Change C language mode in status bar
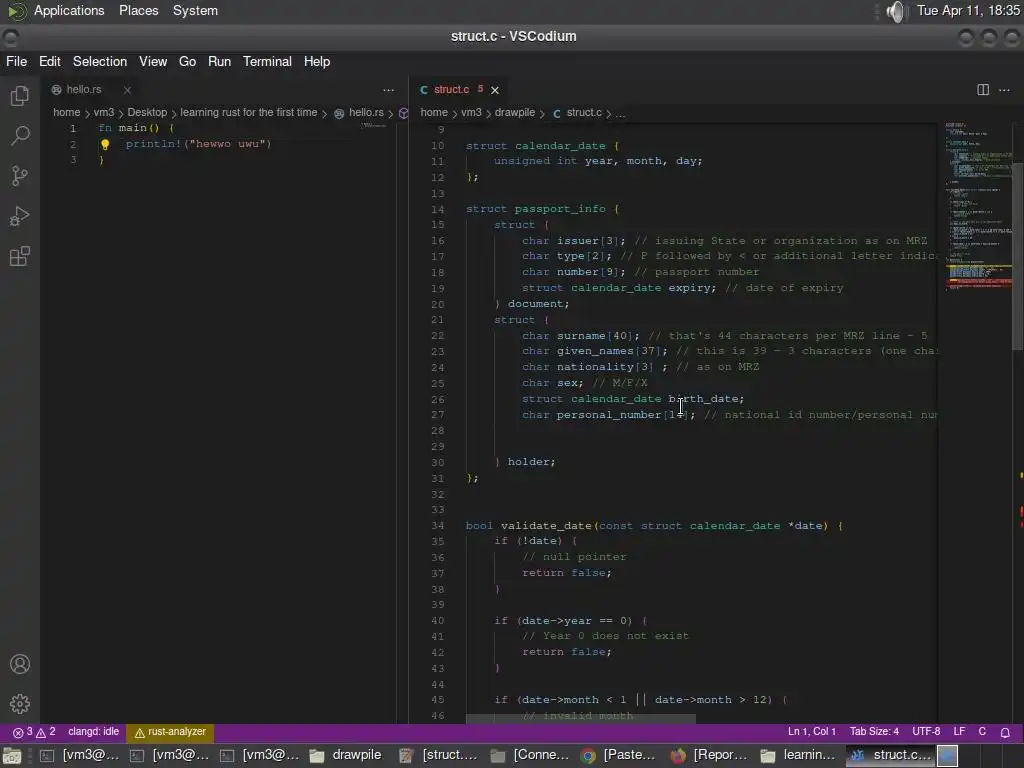Viewport: 1024px width, 768px height. point(982,732)
